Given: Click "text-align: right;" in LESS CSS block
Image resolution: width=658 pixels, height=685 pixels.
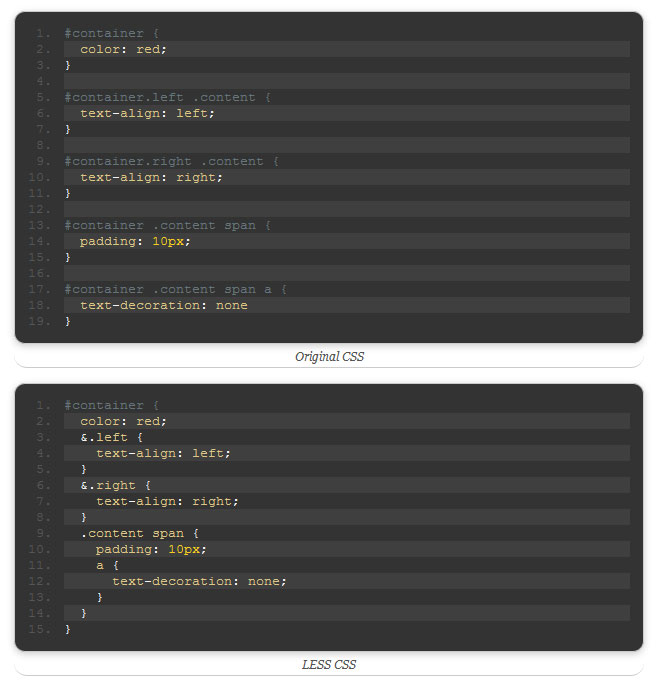Looking at the screenshot, I should pos(167,502).
